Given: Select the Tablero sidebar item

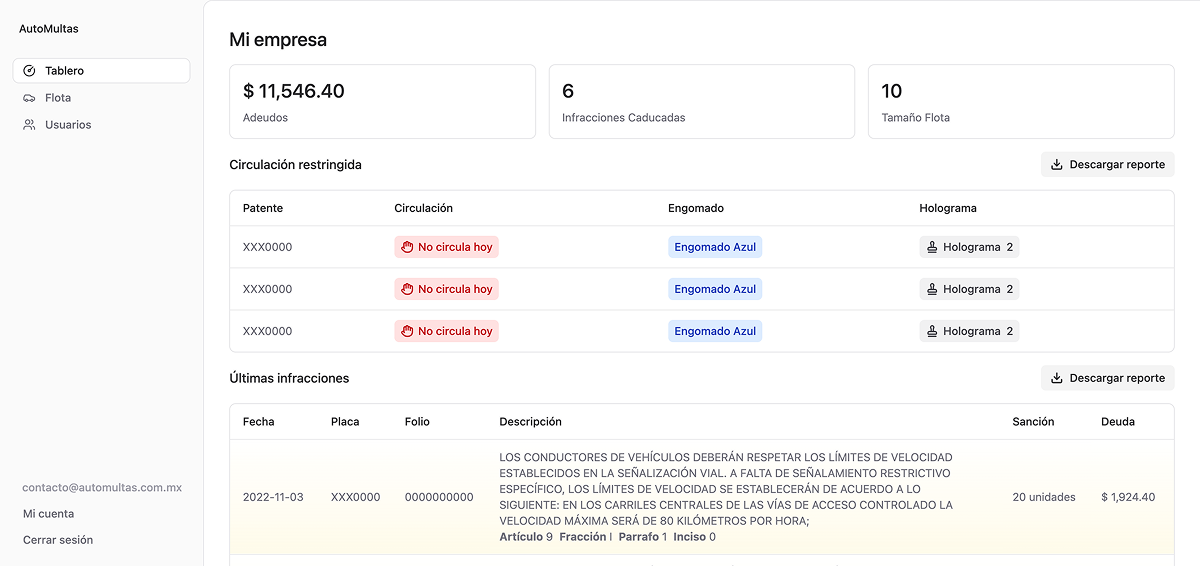Looking at the screenshot, I should (64, 71).
